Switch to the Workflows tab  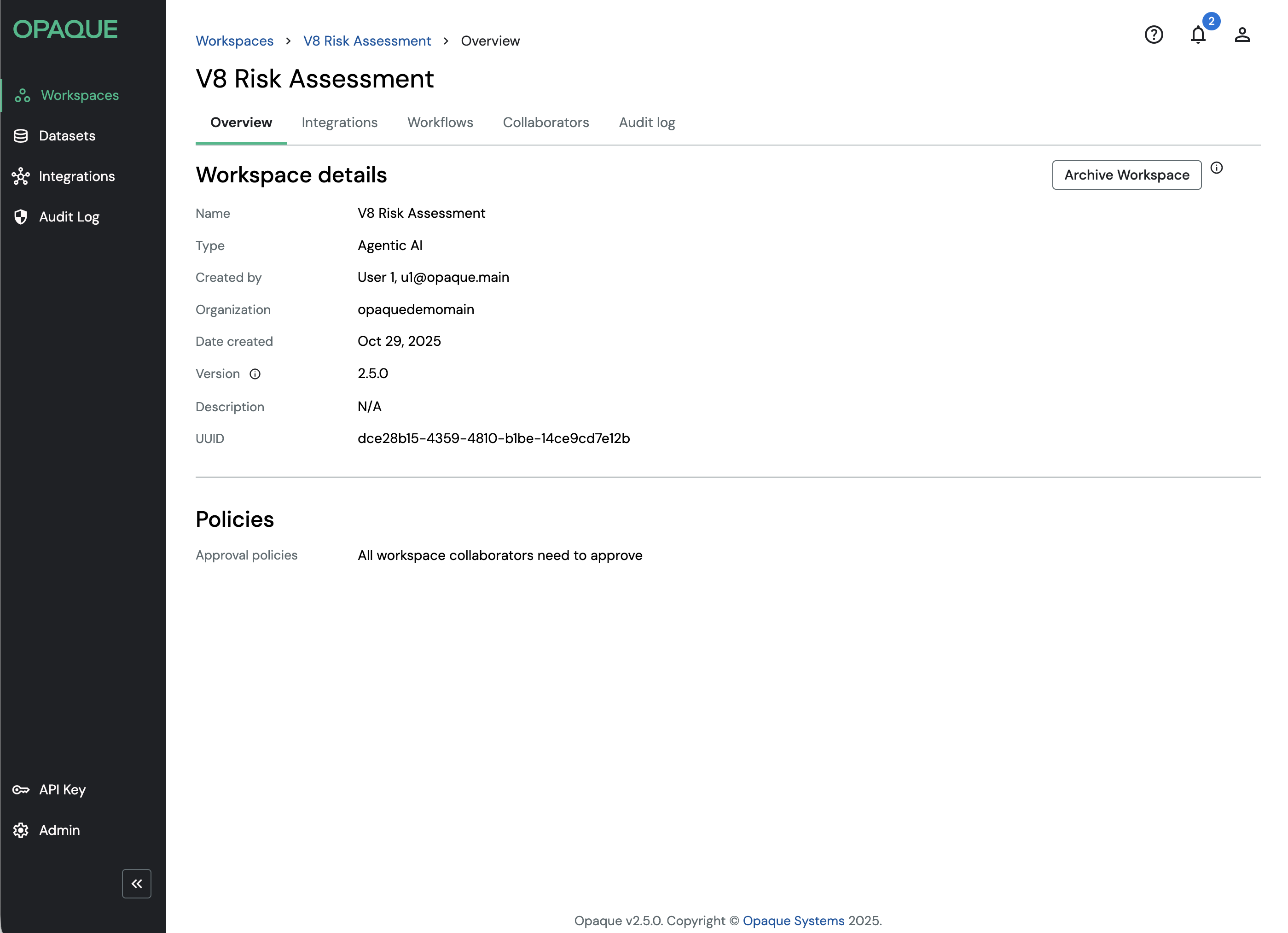pos(440,123)
